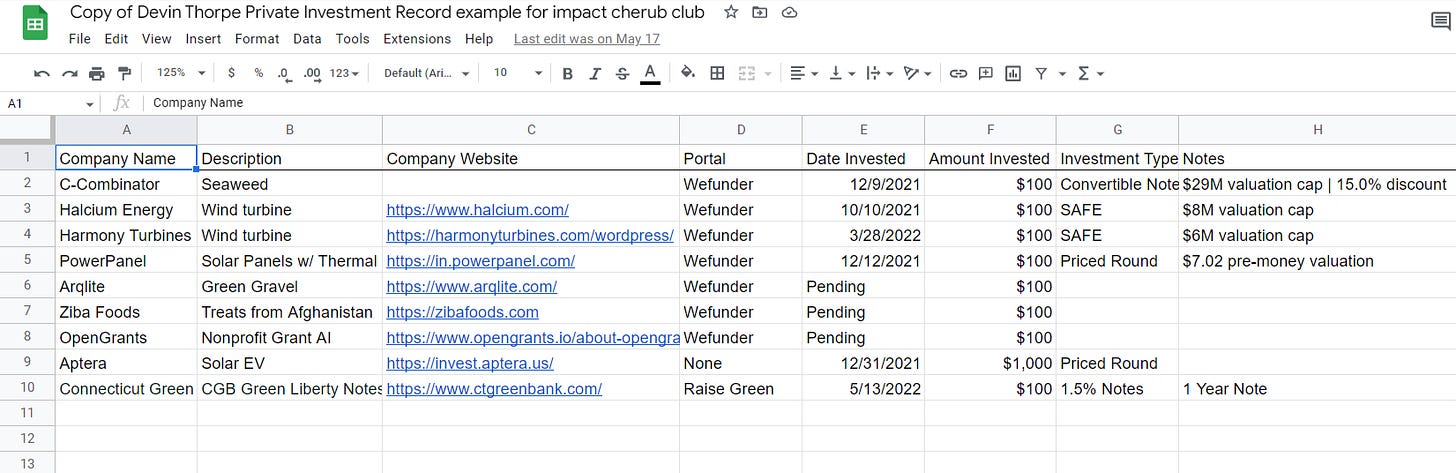The width and height of the screenshot is (1456, 473).
Task: Select cell '1 Year Note'
Action: click(x=1317, y=389)
